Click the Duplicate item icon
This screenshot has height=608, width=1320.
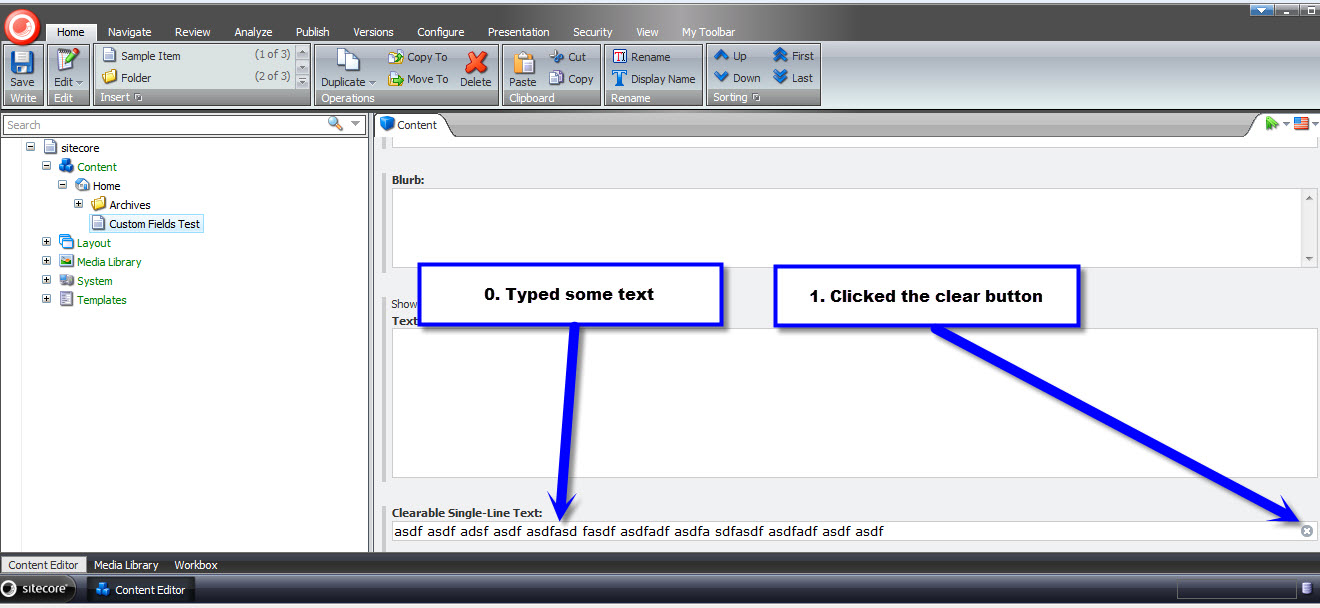pos(348,62)
